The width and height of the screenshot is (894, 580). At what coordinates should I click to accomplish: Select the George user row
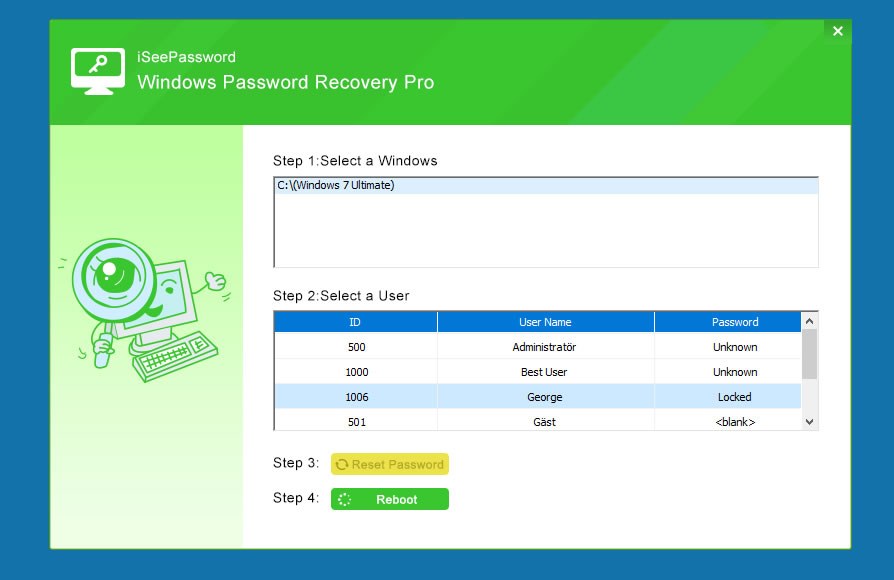545,397
